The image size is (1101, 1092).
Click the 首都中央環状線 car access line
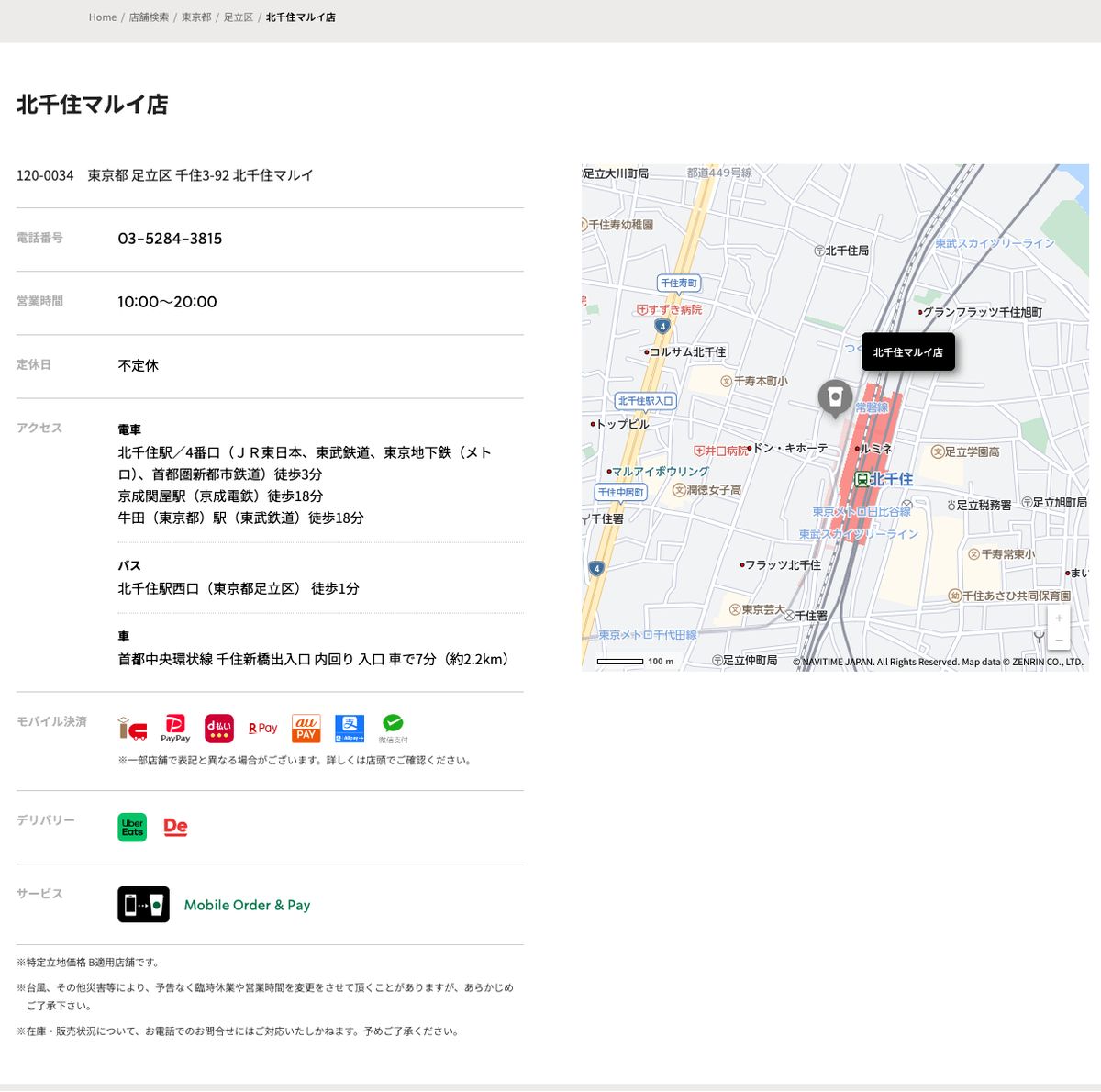(x=315, y=659)
